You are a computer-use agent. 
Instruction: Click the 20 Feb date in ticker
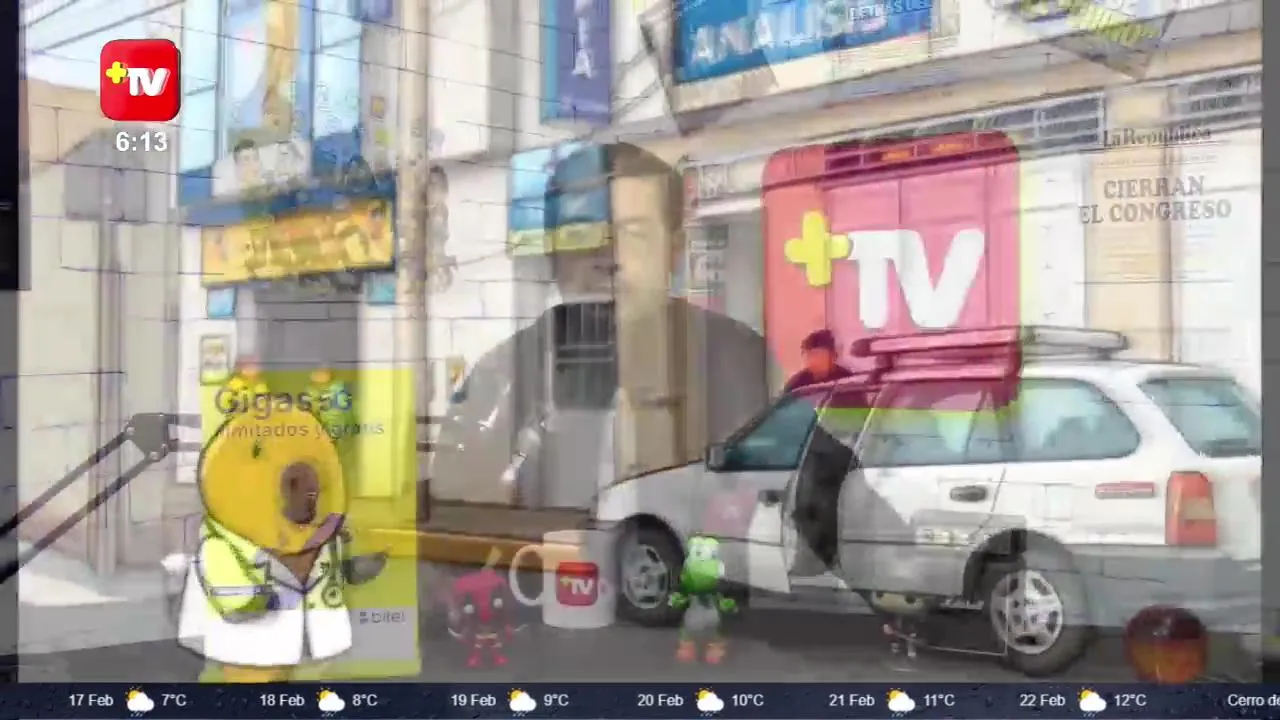660,701
